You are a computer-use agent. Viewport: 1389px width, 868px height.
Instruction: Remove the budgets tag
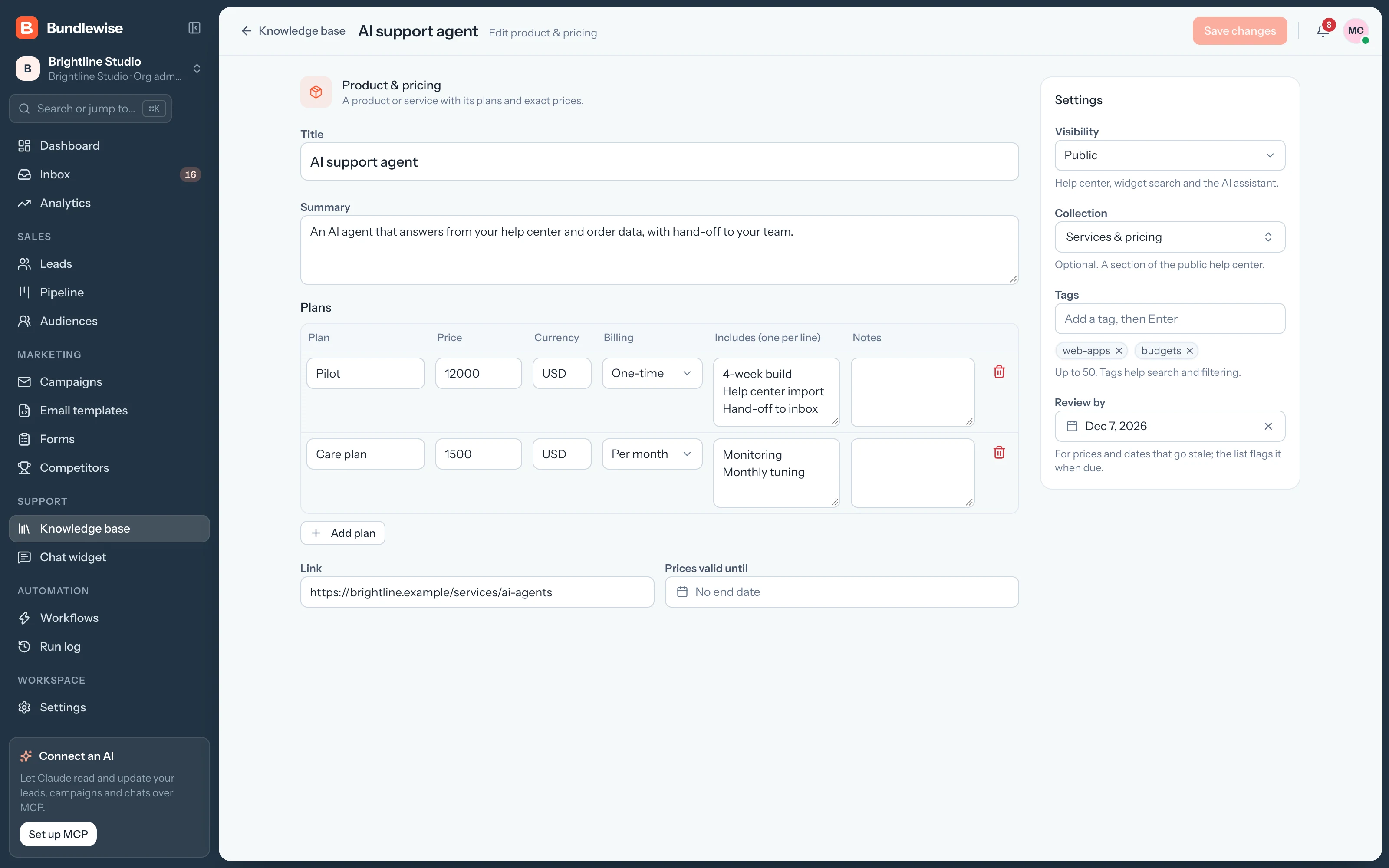[1190, 351]
